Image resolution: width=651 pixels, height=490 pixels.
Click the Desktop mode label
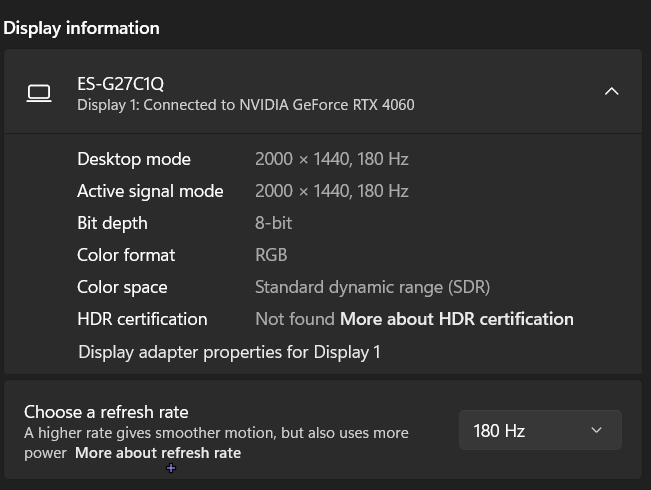[134, 159]
